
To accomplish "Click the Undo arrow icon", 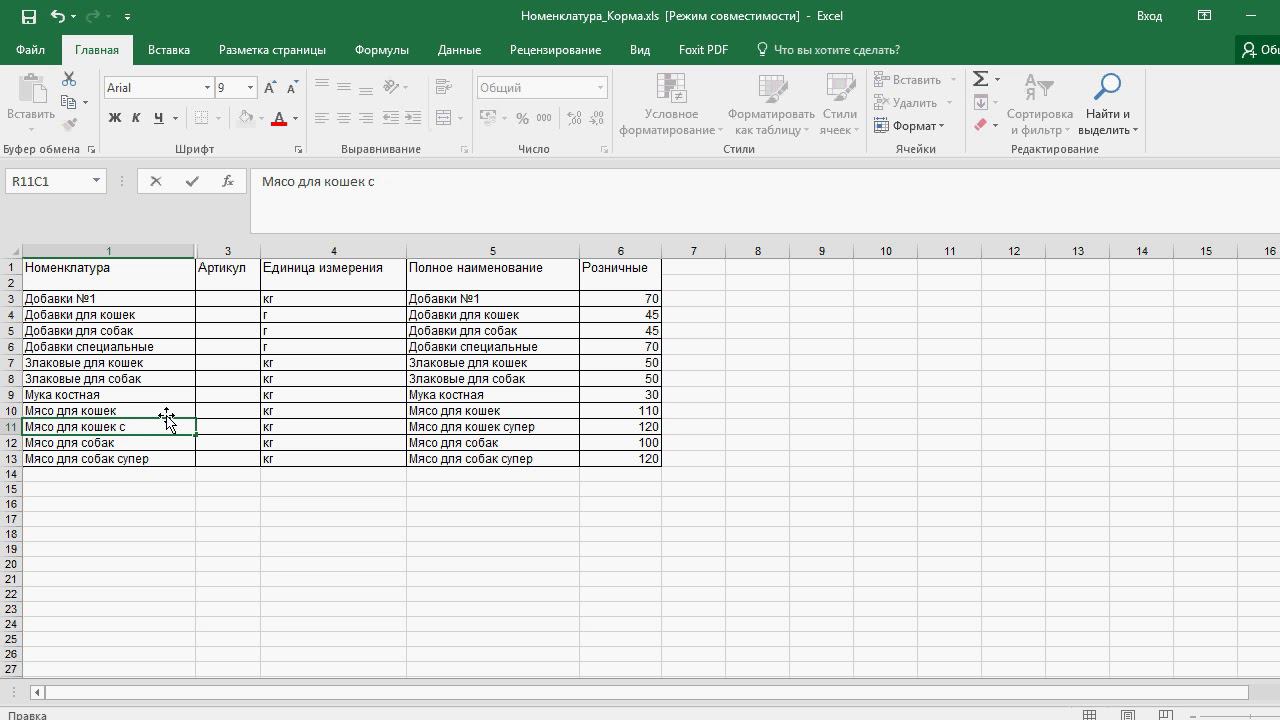I will coord(58,16).
